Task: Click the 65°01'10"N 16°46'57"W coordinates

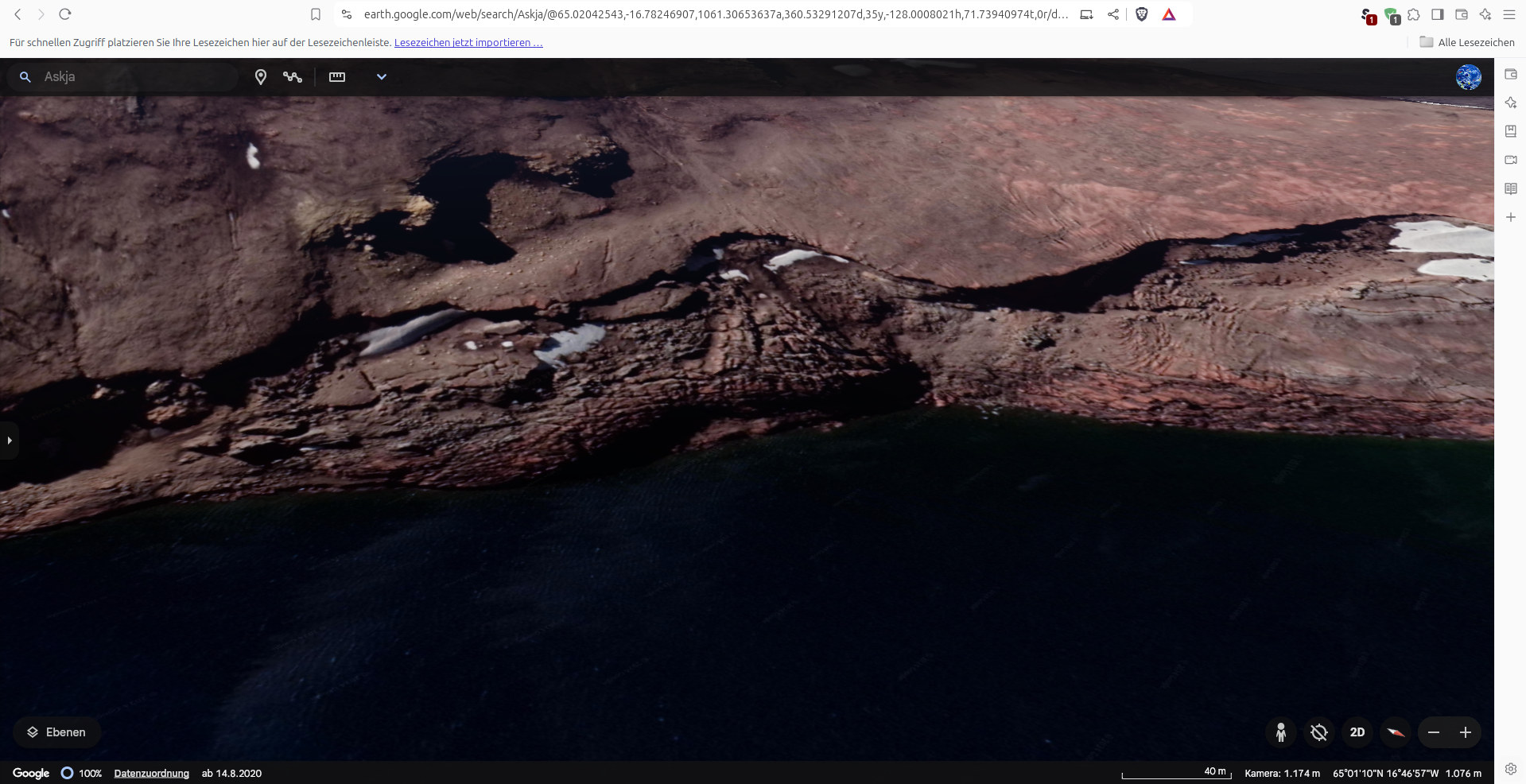Action: 1385,774
